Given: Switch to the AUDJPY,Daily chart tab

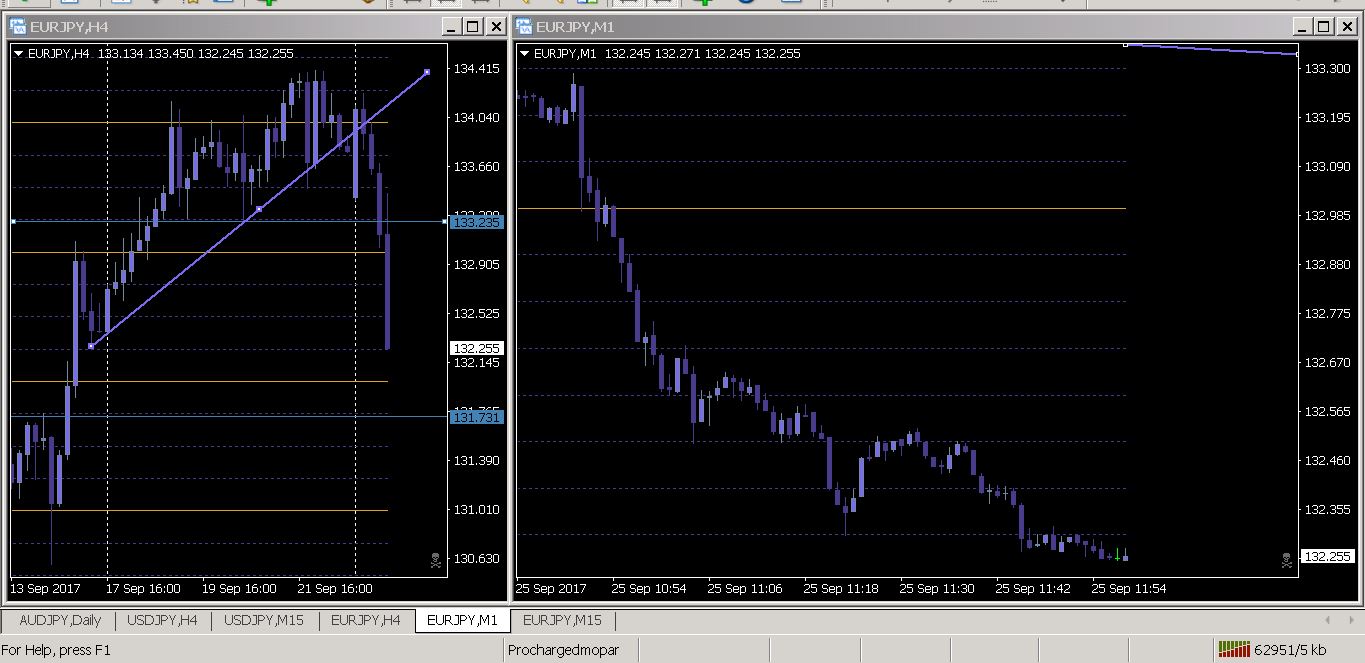Looking at the screenshot, I should coord(60,620).
